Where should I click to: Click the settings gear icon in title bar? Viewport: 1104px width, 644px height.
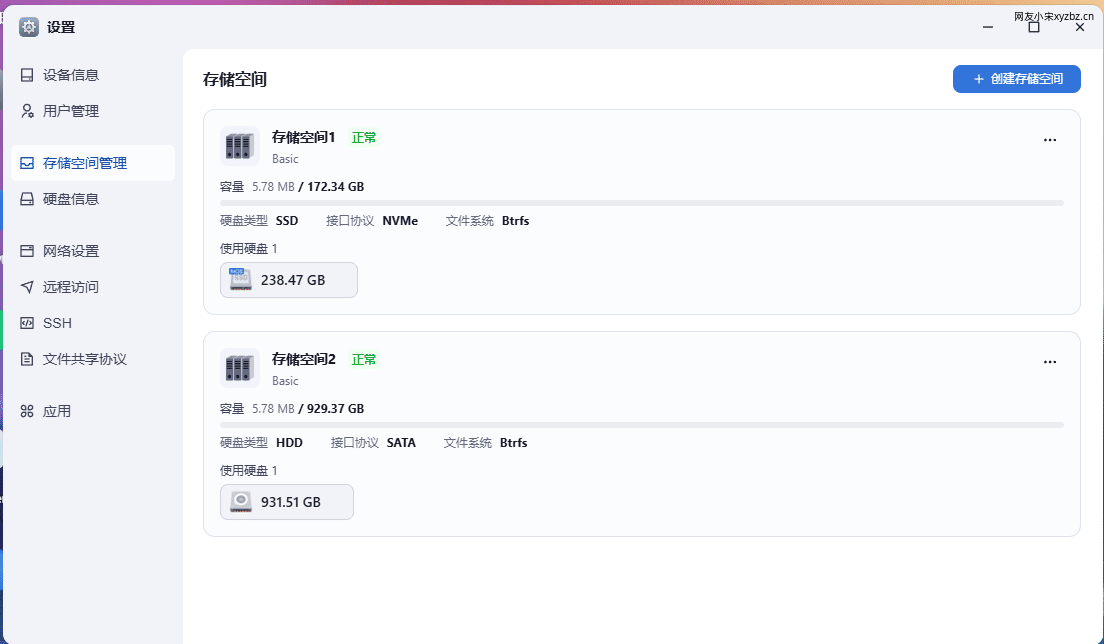[x=29, y=27]
